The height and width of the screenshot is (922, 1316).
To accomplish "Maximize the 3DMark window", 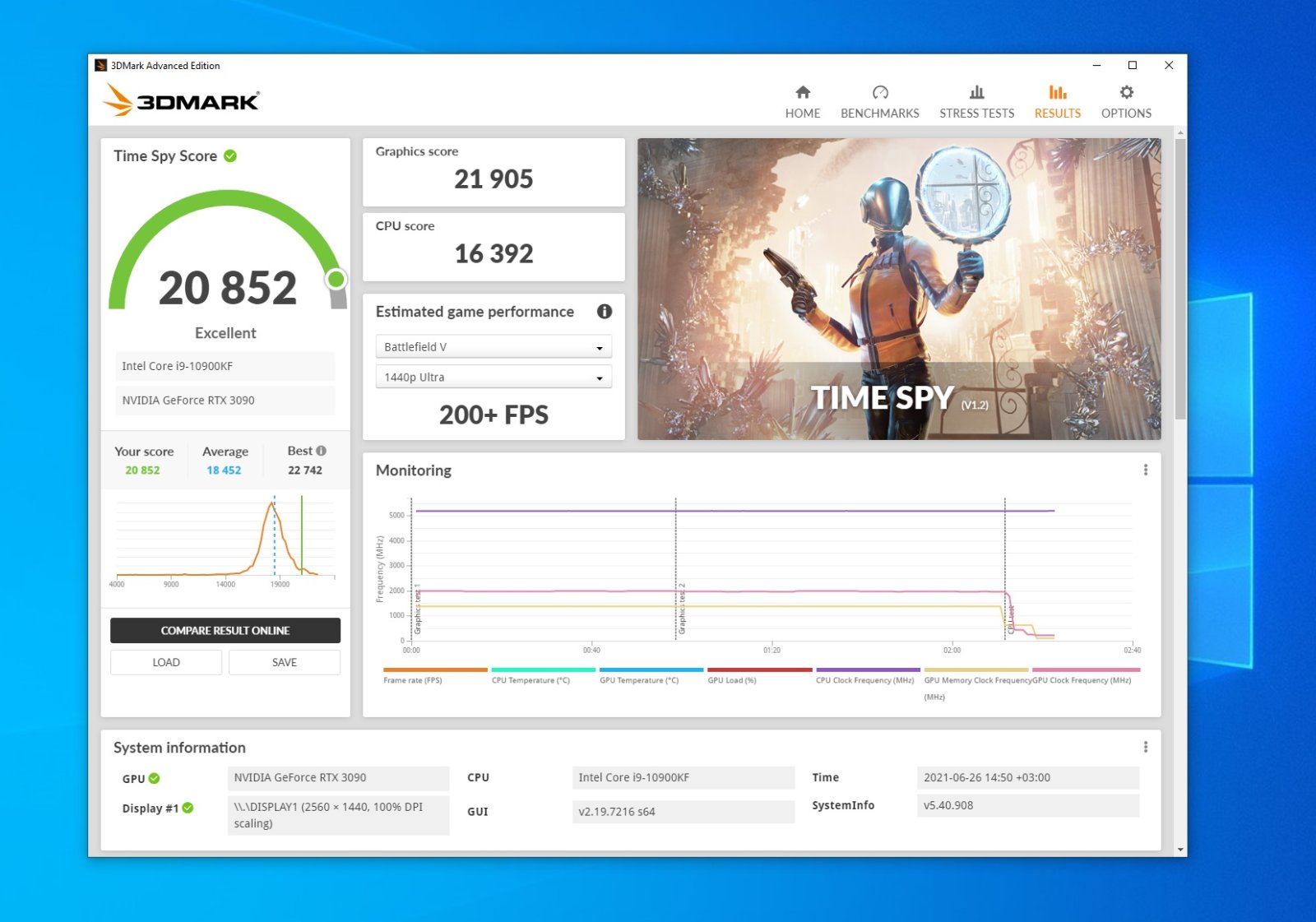I will [1133, 65].
